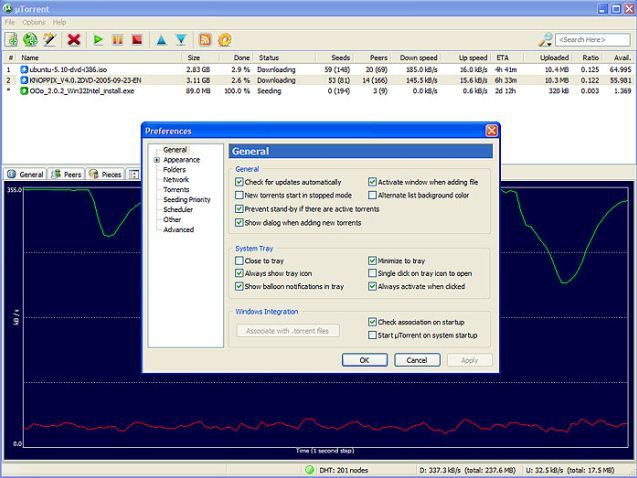This screenshot has height=478, width=637.
Task: Click the Apply button
Action: click(x=470, y=360)
